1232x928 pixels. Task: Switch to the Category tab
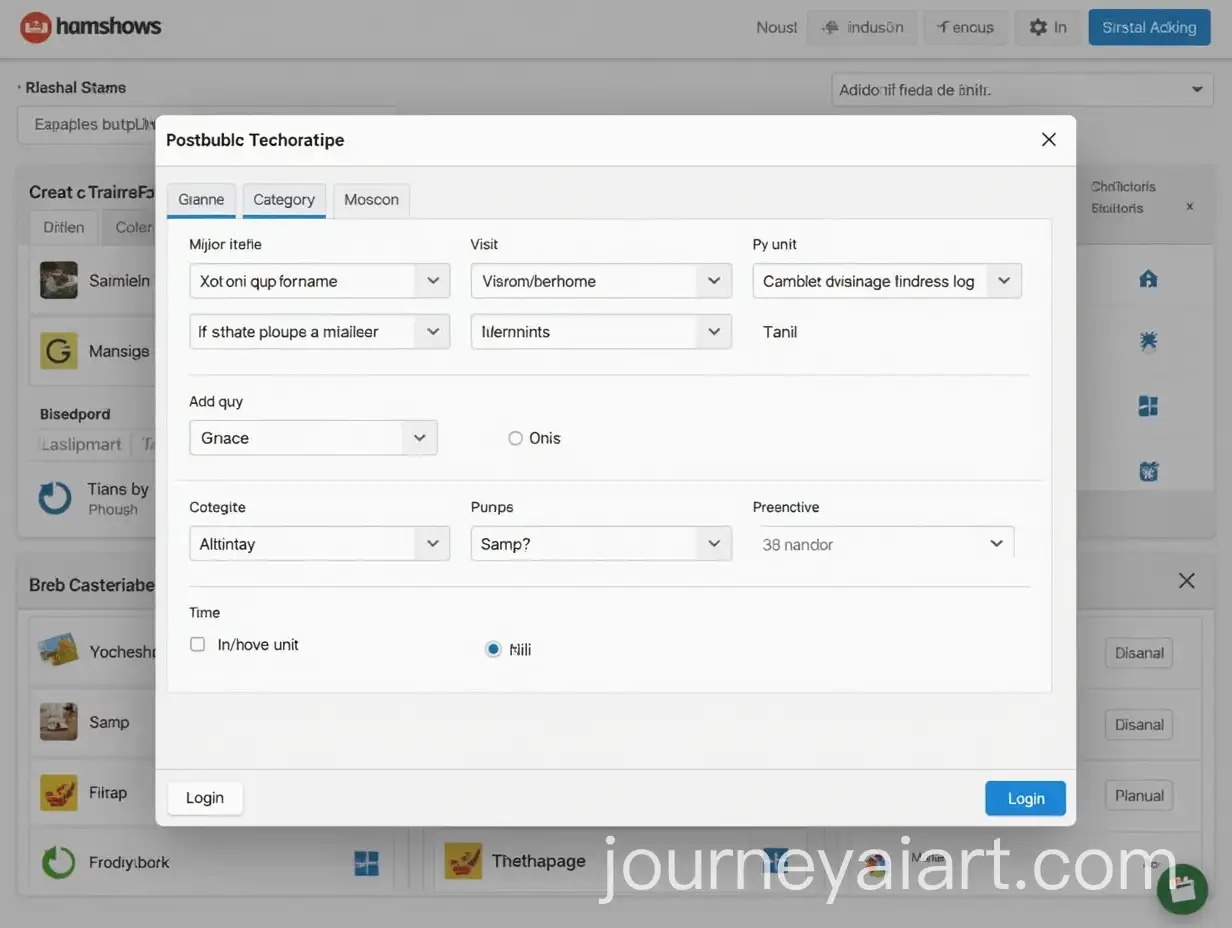[x=283, y=199]
